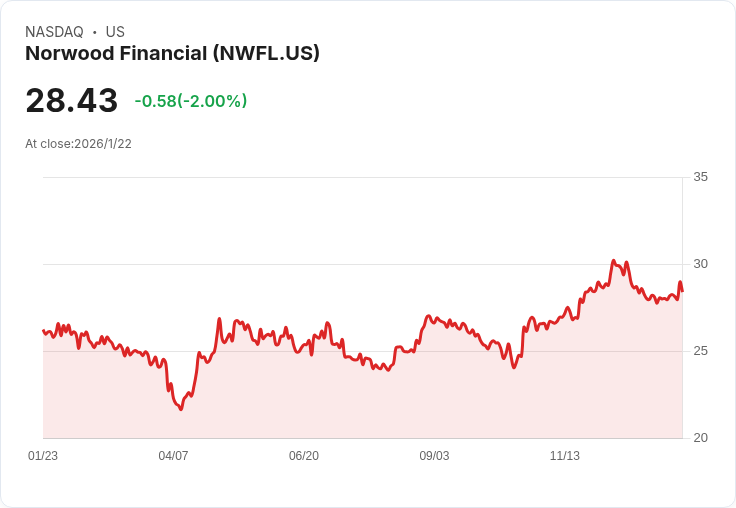Select the 04/07 date on x-axis
Screen dimensions: 736x508
[173, 456]
